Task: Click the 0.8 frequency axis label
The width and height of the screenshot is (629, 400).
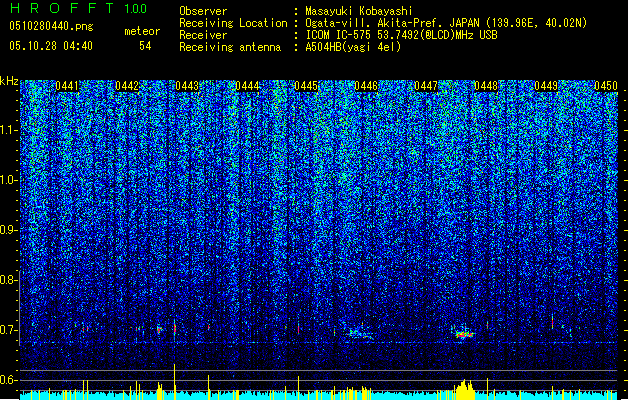Action: click(8, 280)
